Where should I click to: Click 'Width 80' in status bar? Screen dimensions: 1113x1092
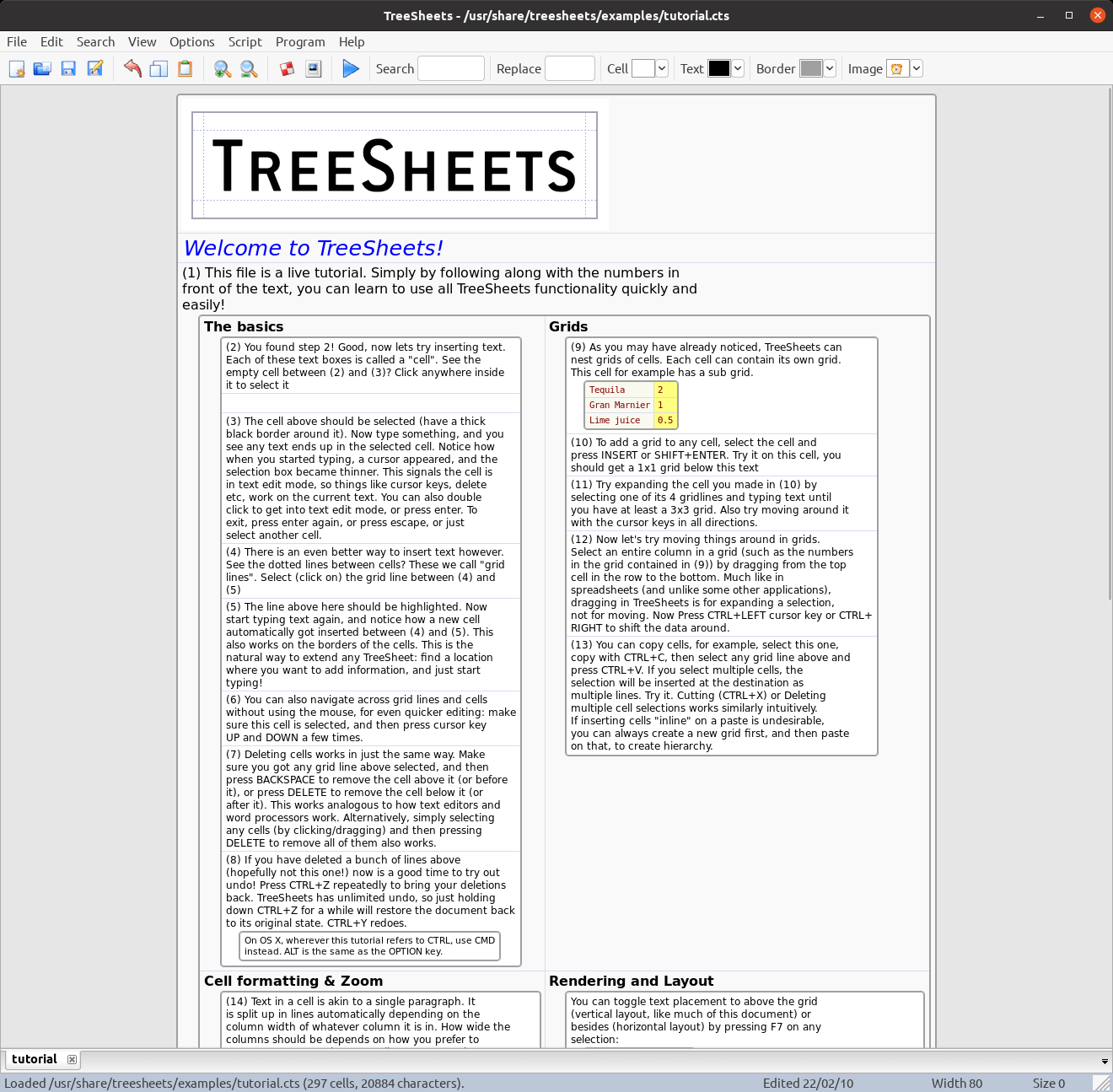coord(957,1084)
